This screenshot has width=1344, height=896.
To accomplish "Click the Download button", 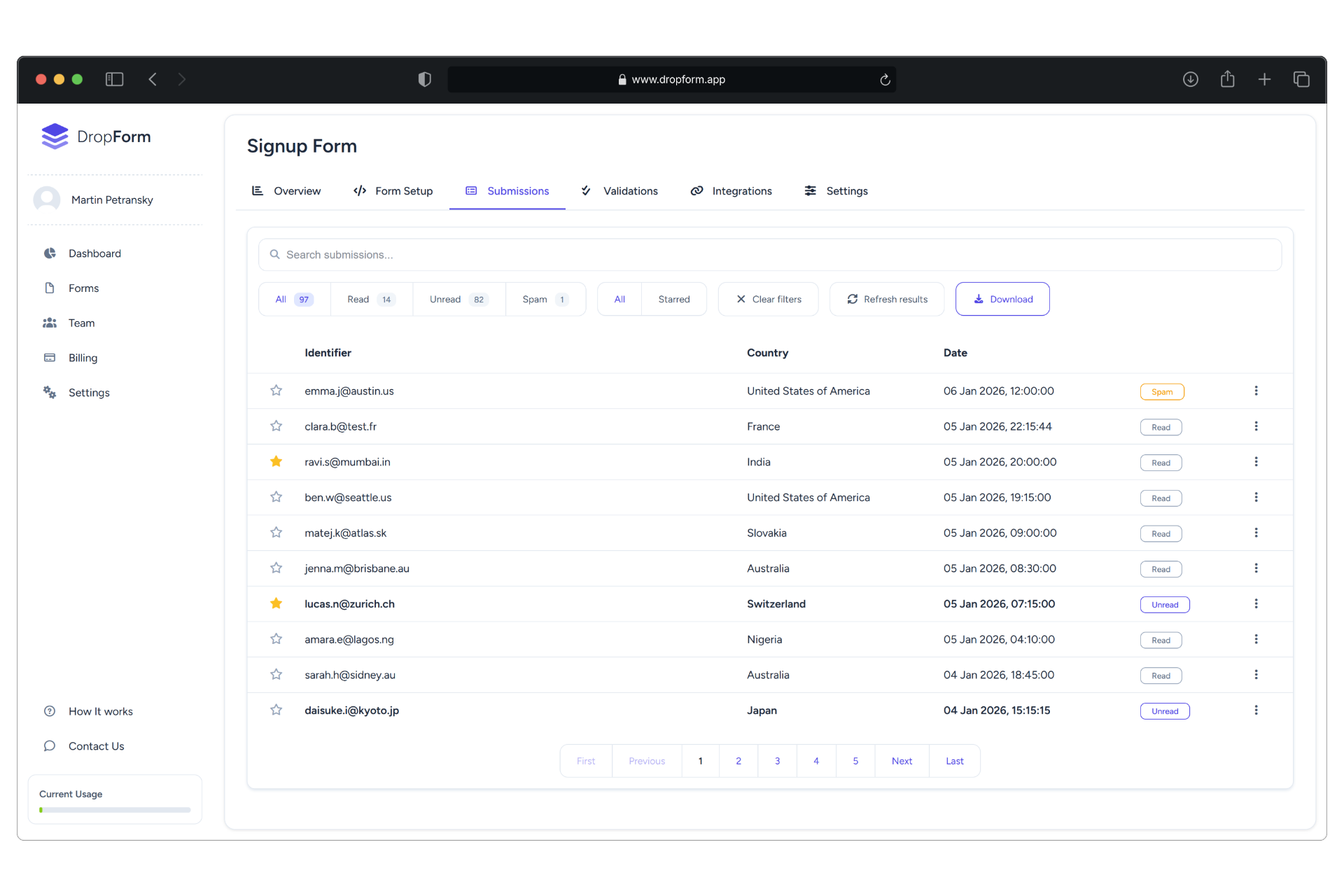I will [1002, 299].
